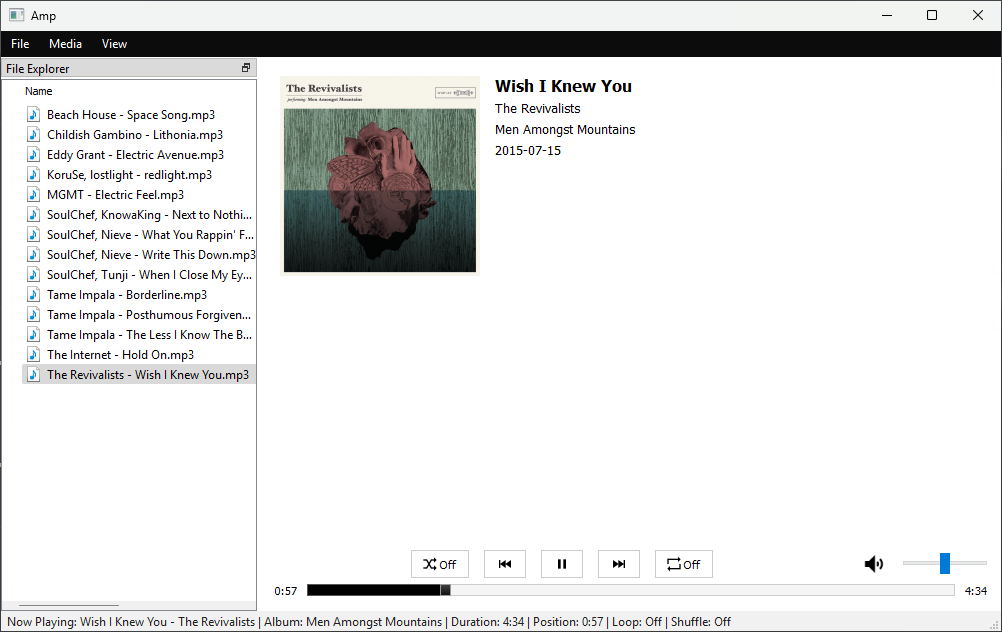Undock the File Explorer panel
Viewport: 1002px width, 632px height.
point(246,68)
